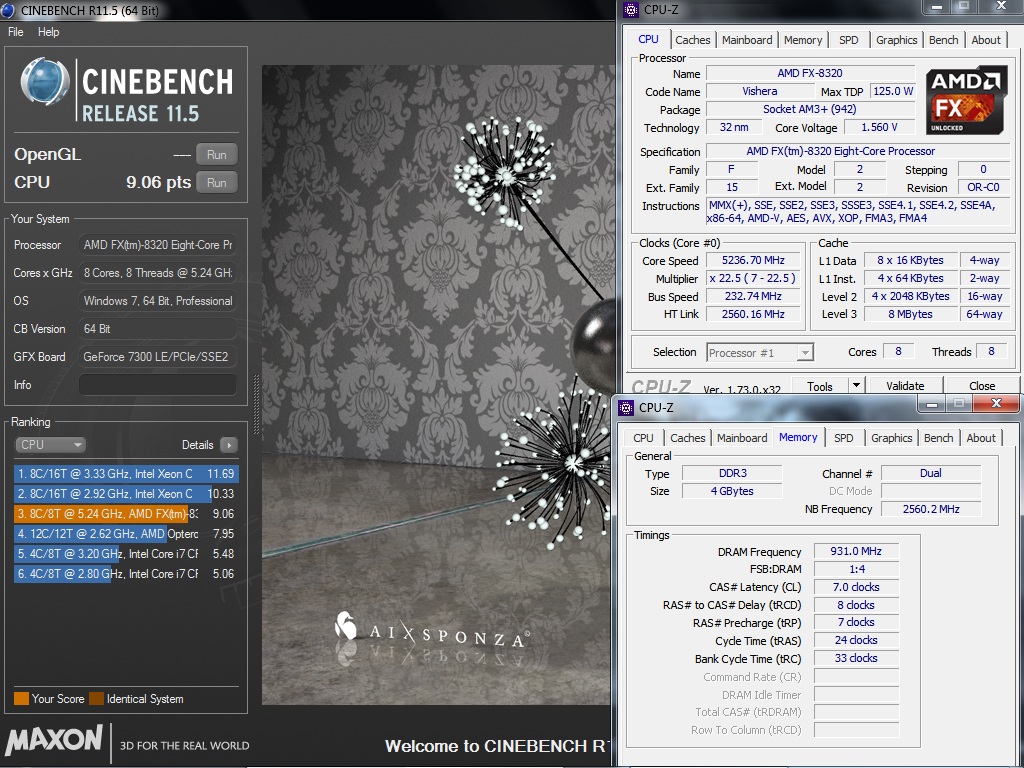Close the bottom CPU-Z Memory window
The height and width of the screenshot is (768, 1024).
coord(996,404)
